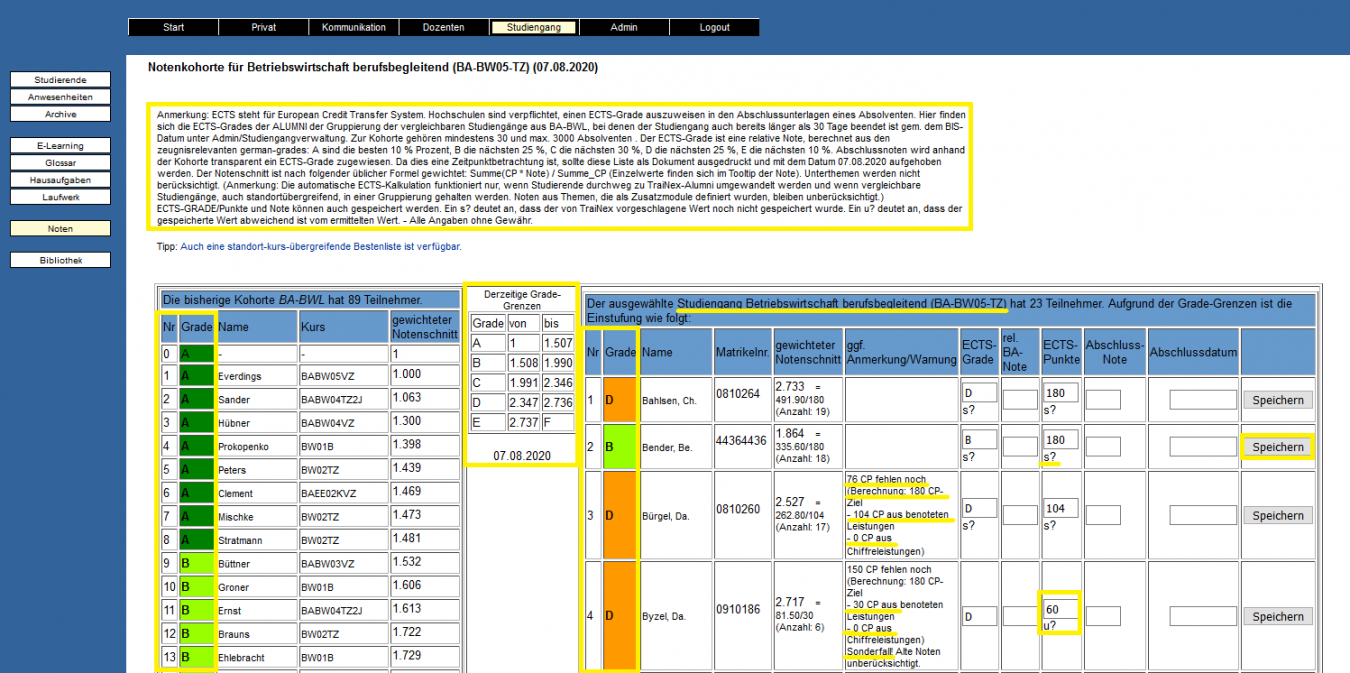The width and height of the screenshot is (1350, 673).
Task: Open the Anwesenheiten sidebar page
Action: 60,96
